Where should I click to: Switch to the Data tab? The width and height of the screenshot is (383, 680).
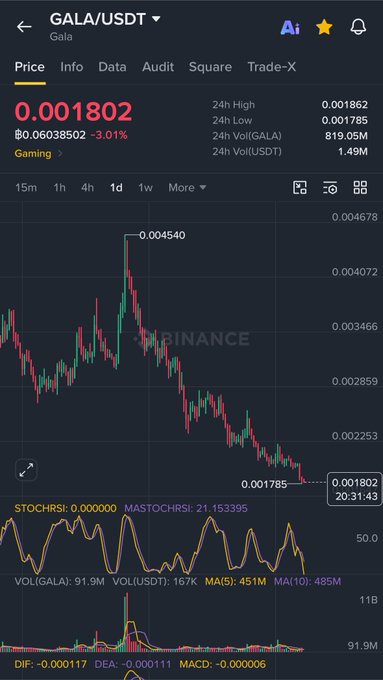pos(112,67)
